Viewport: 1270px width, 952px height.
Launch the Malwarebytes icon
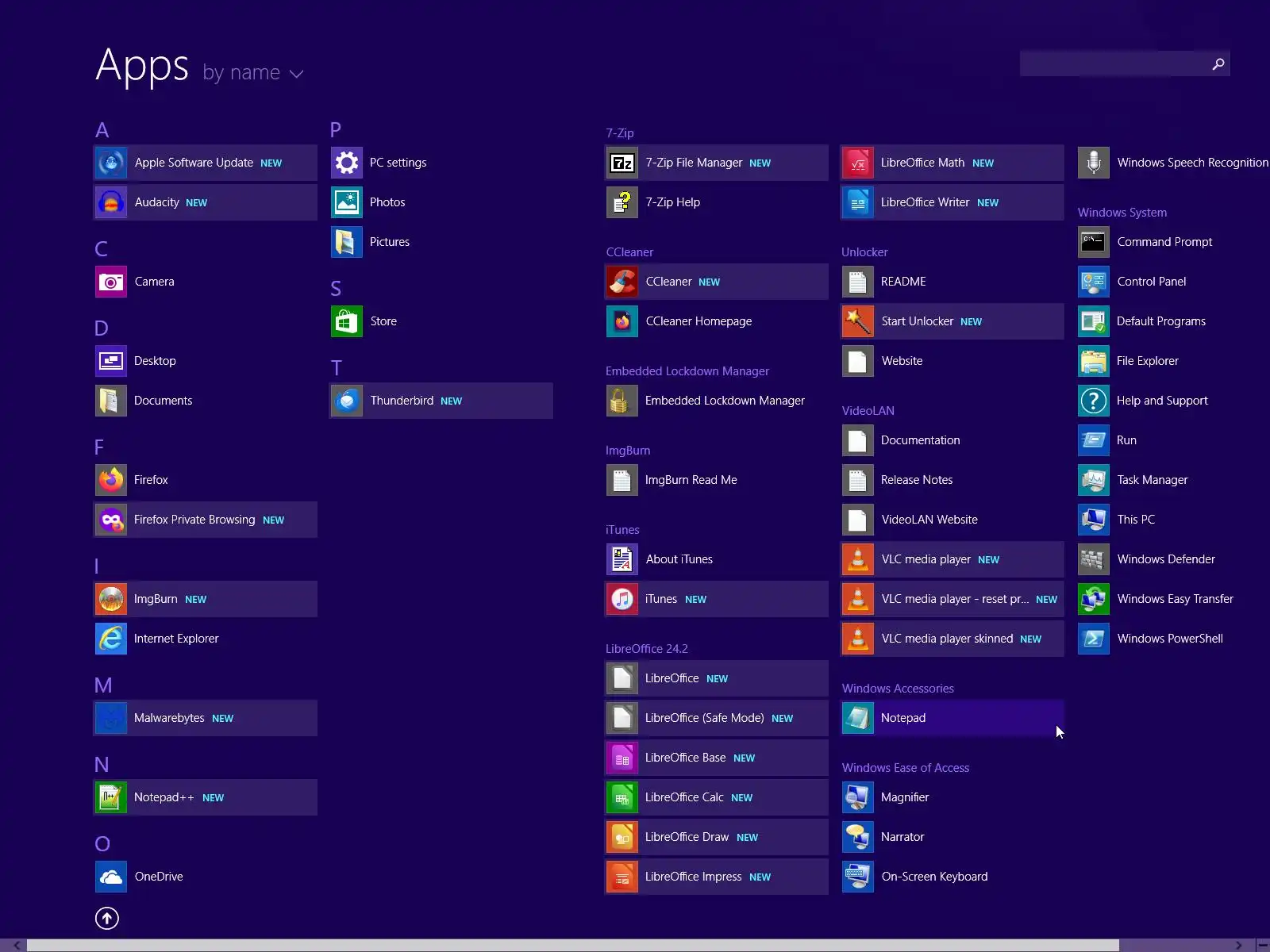point(111,718)
